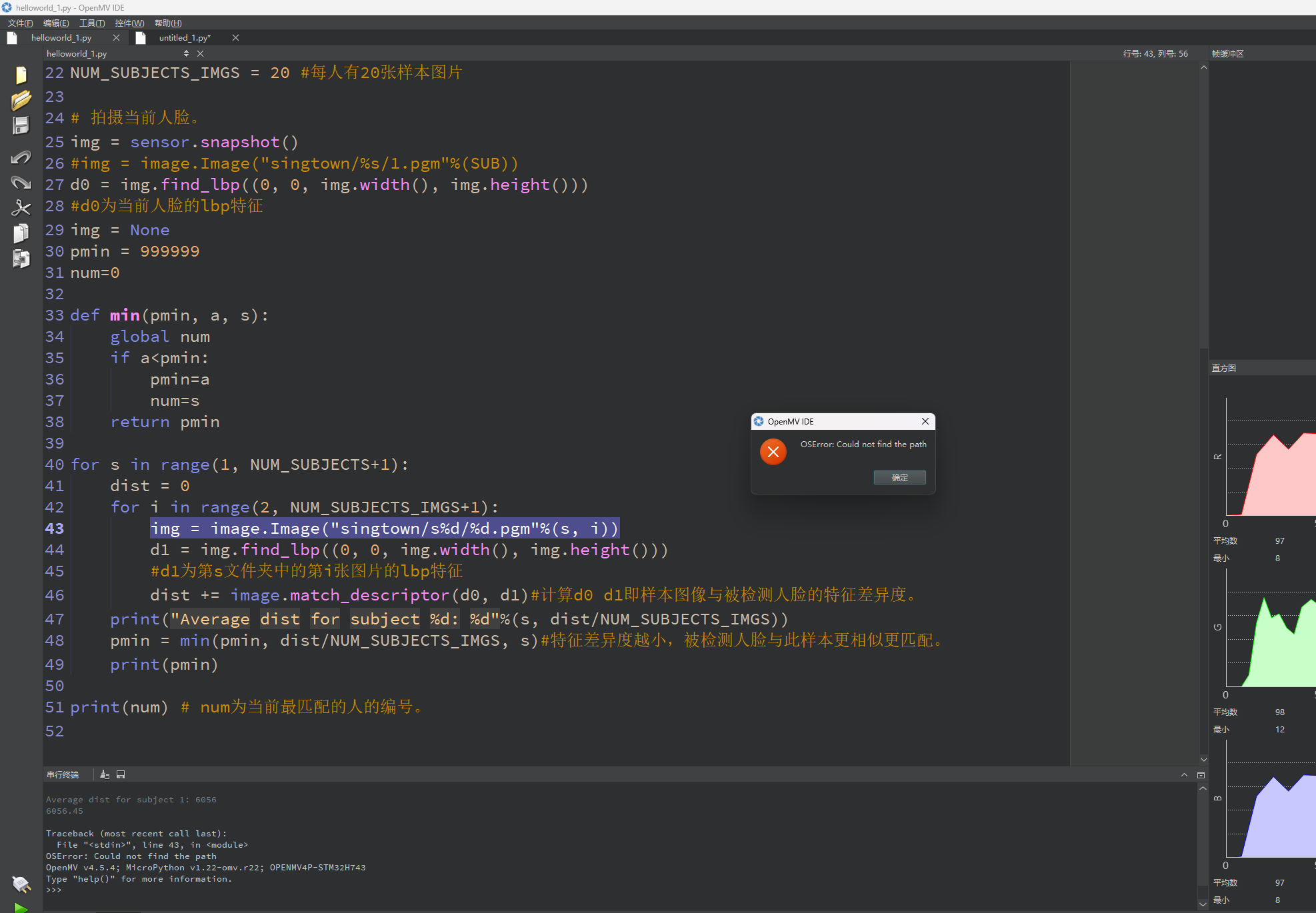Click the 'Traceback (most recent call last)' line

point(137,834)
